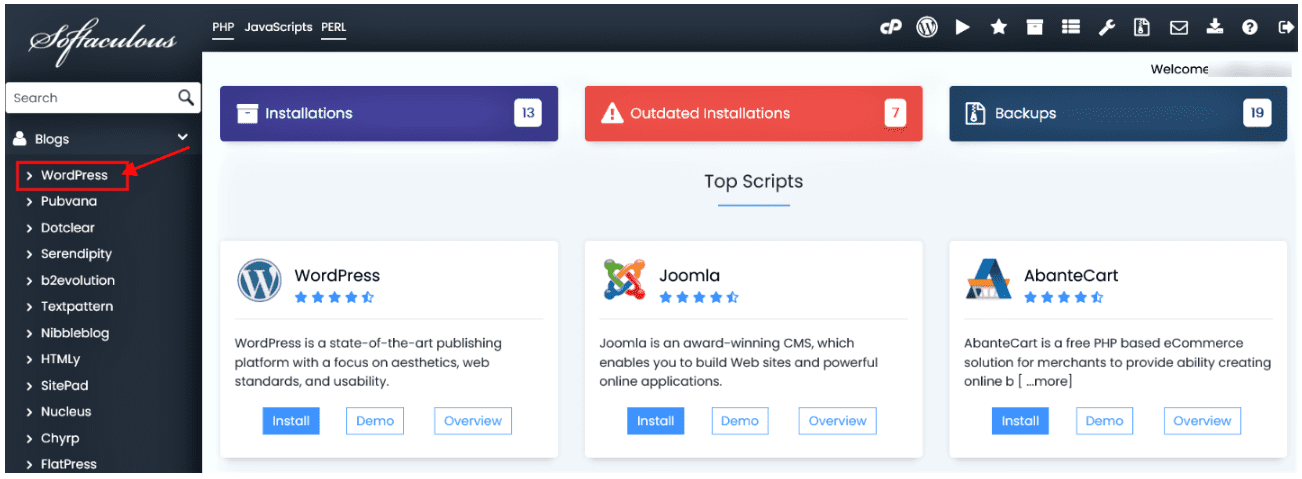This screenshot has height=479, width=1302.
Task: Click the 'WordPress' card title
Action: point(337,275)
